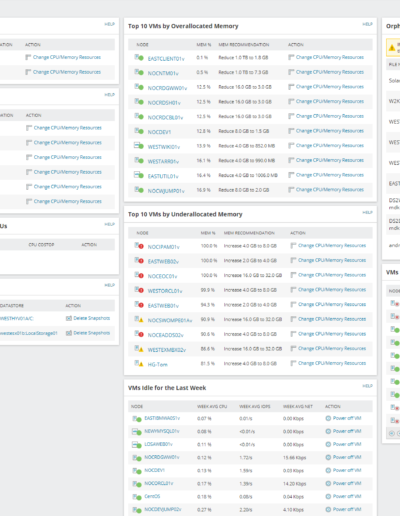Open HELP for VMs Idle for Last Week
This screenshot has width=400, height=516.
click(367, 386)
